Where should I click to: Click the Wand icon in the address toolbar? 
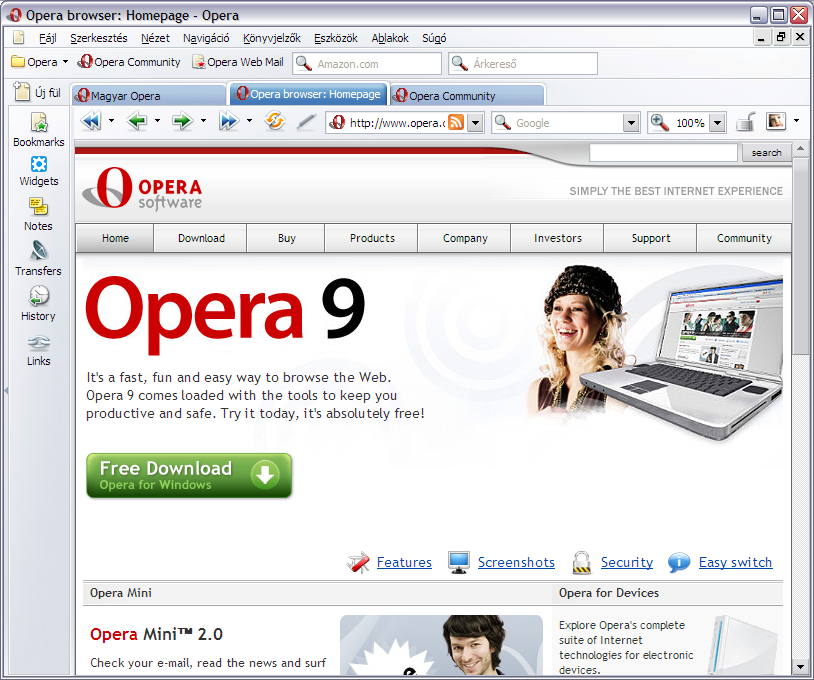[x=306, y=122]
